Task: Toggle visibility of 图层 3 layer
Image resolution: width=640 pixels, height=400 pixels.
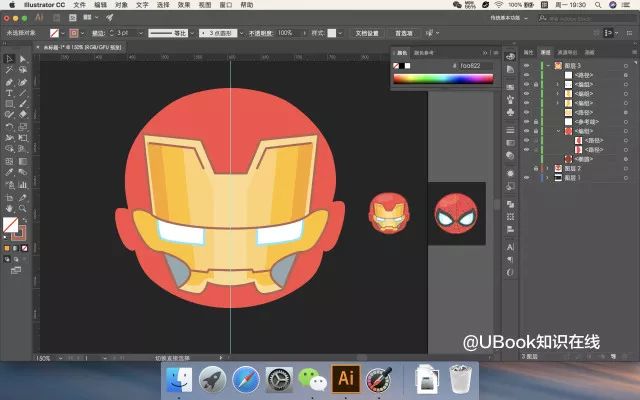Action: 527,66
